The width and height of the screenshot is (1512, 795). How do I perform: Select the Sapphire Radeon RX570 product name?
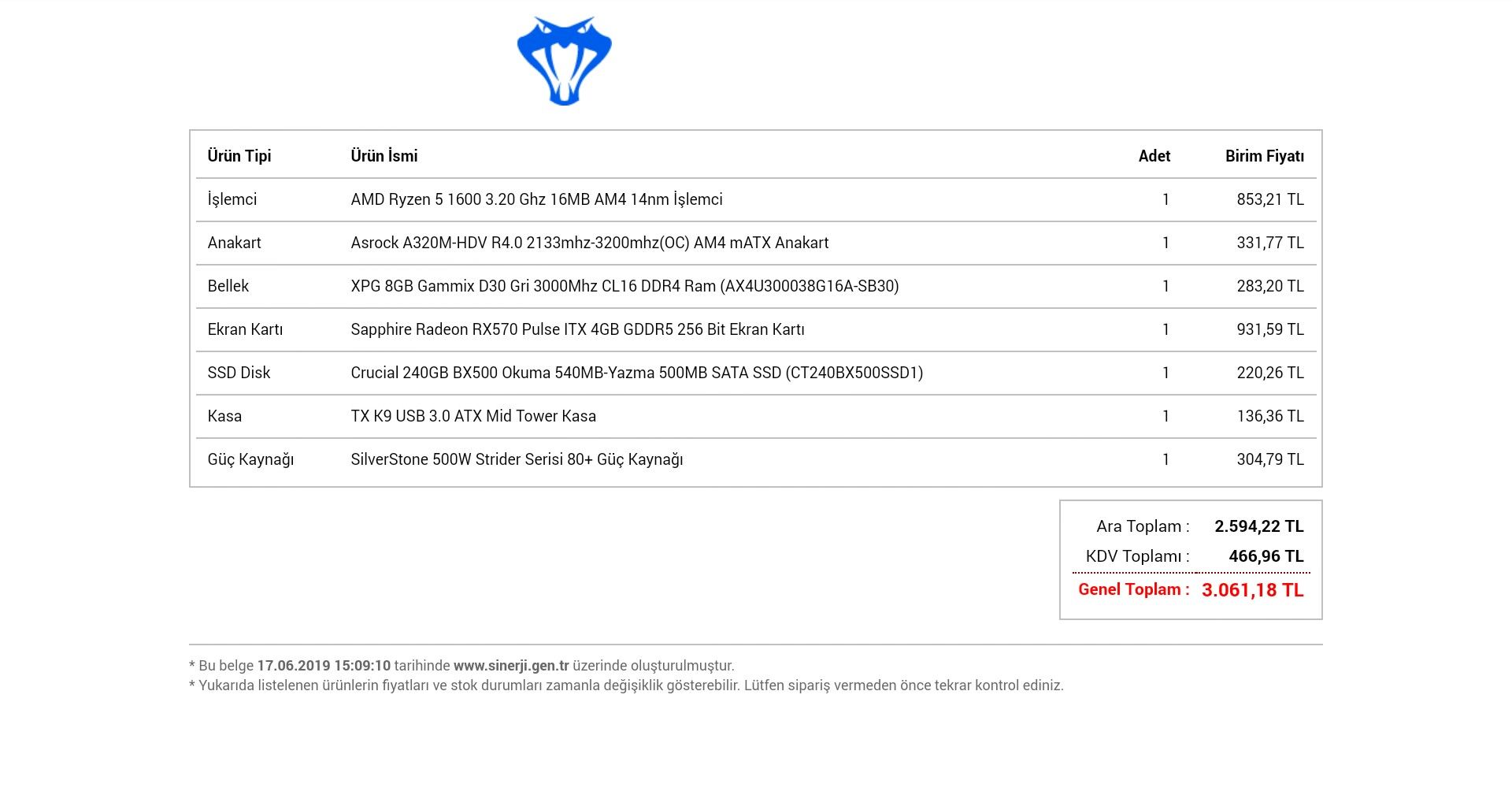(577, 329)
